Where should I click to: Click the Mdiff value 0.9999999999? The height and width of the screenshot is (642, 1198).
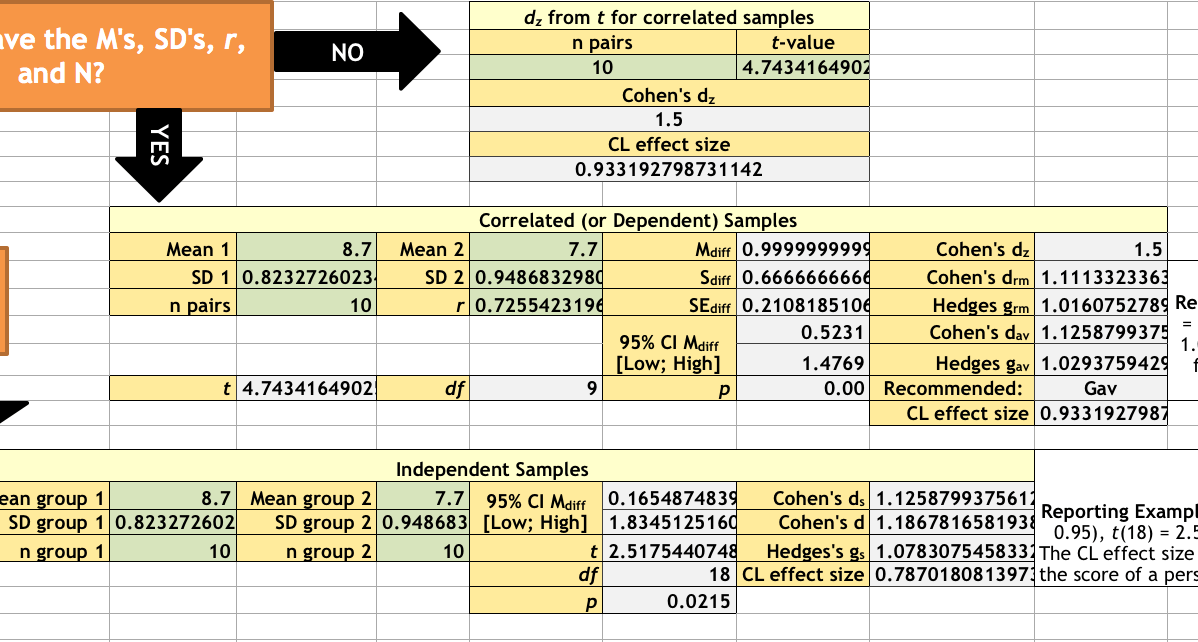(803, 249)
